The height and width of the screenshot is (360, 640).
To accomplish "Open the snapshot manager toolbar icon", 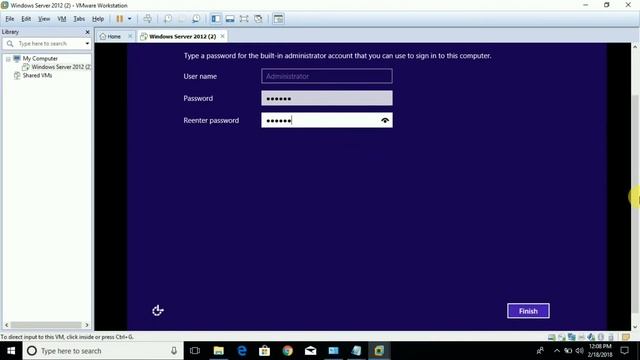I will [196, 19].
